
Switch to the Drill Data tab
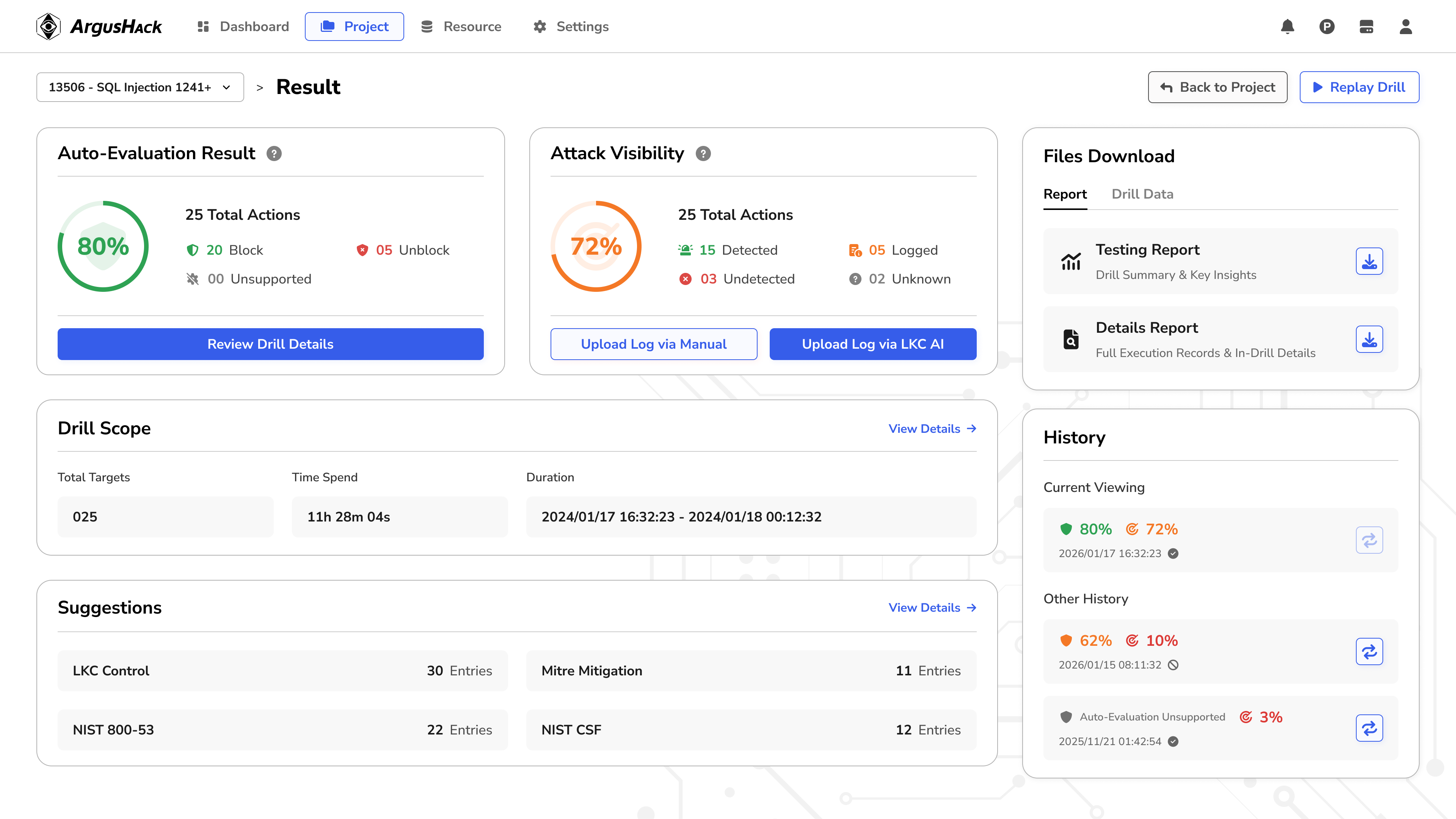pos(1142,194)
